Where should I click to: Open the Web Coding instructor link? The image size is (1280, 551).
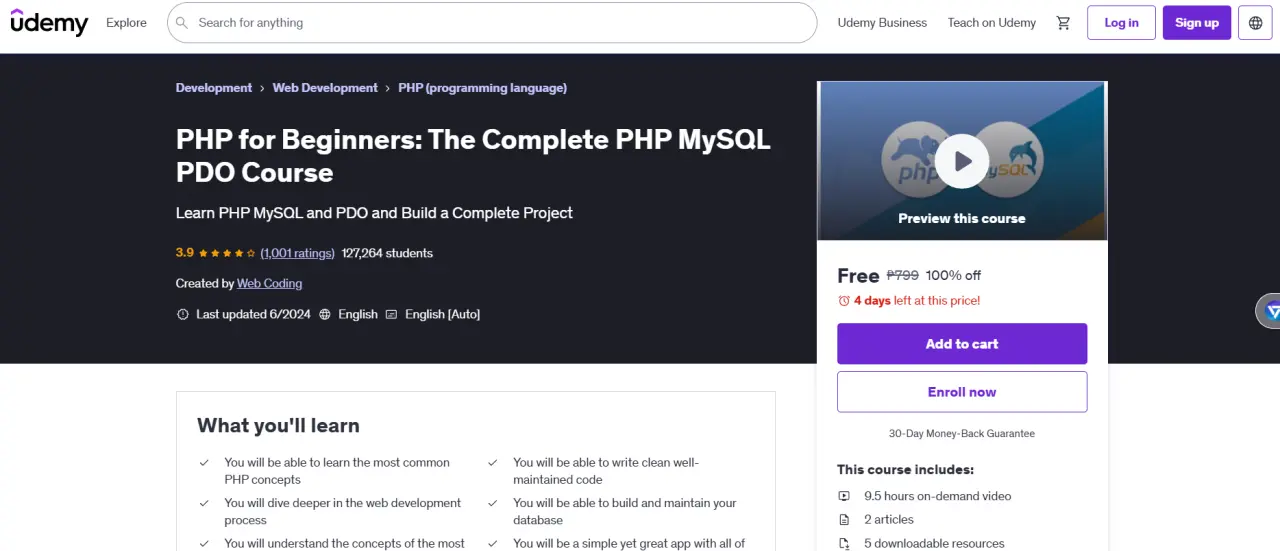tap(269, 284)
